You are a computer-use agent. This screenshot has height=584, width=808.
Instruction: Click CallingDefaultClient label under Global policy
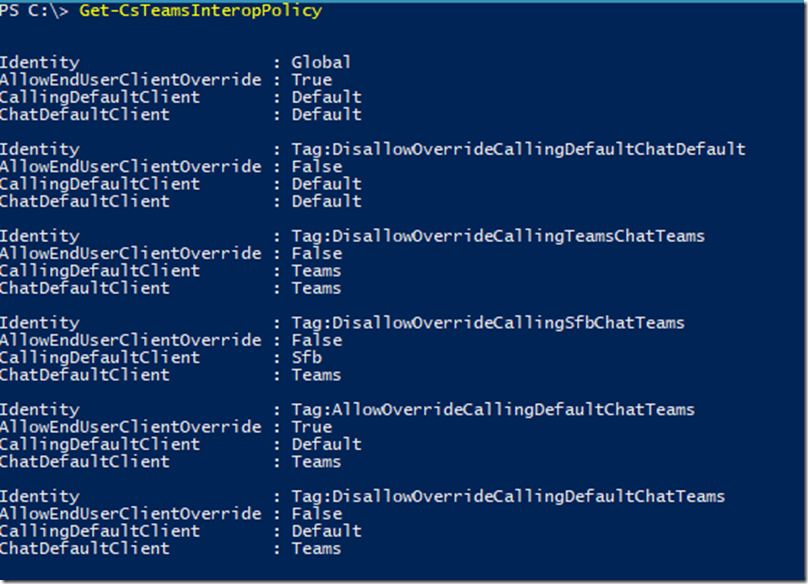pyautogui.click(x=99, y=97)
